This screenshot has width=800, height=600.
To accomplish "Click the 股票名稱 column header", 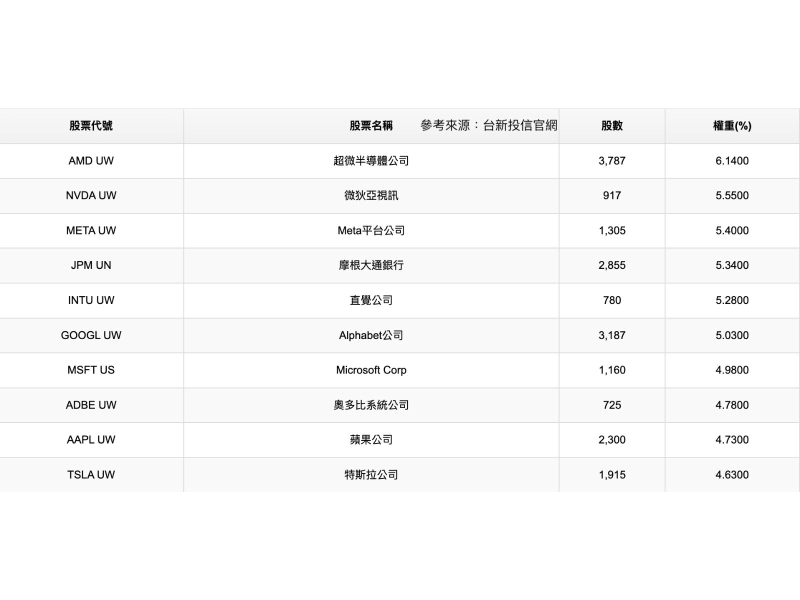I will coord(371,126).
